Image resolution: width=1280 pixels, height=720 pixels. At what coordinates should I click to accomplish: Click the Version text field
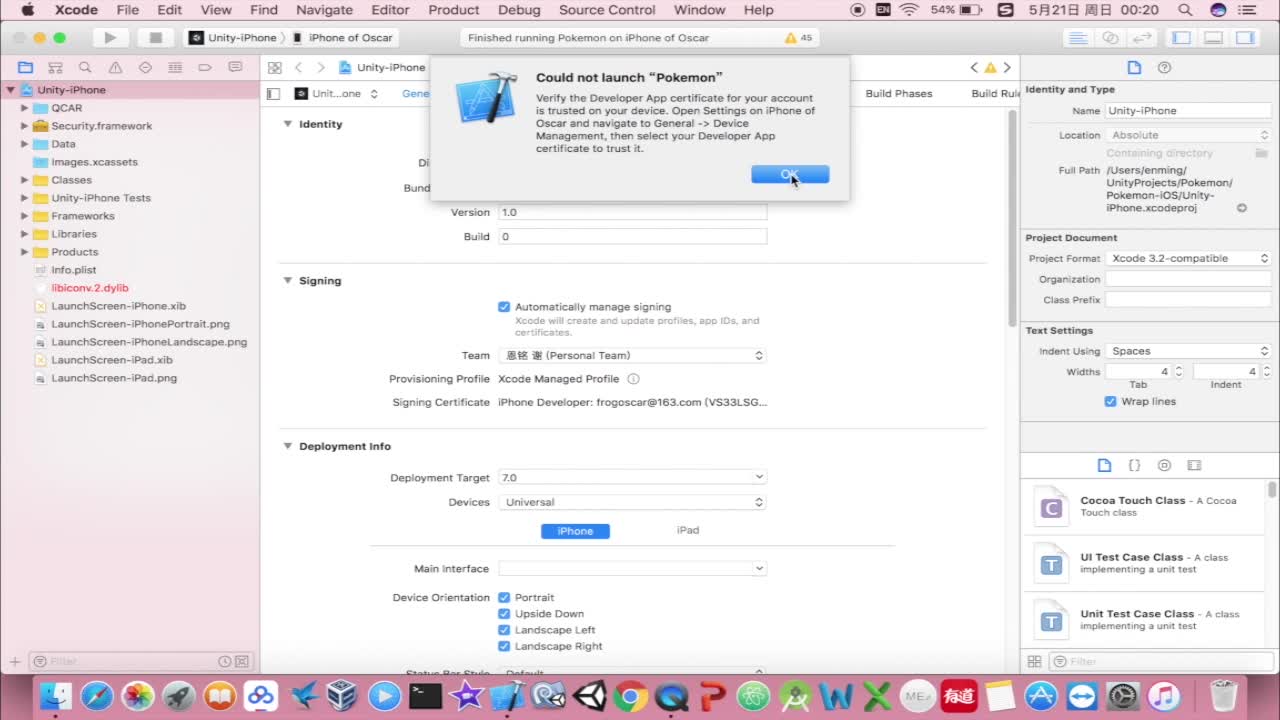[x=633, y=213]
